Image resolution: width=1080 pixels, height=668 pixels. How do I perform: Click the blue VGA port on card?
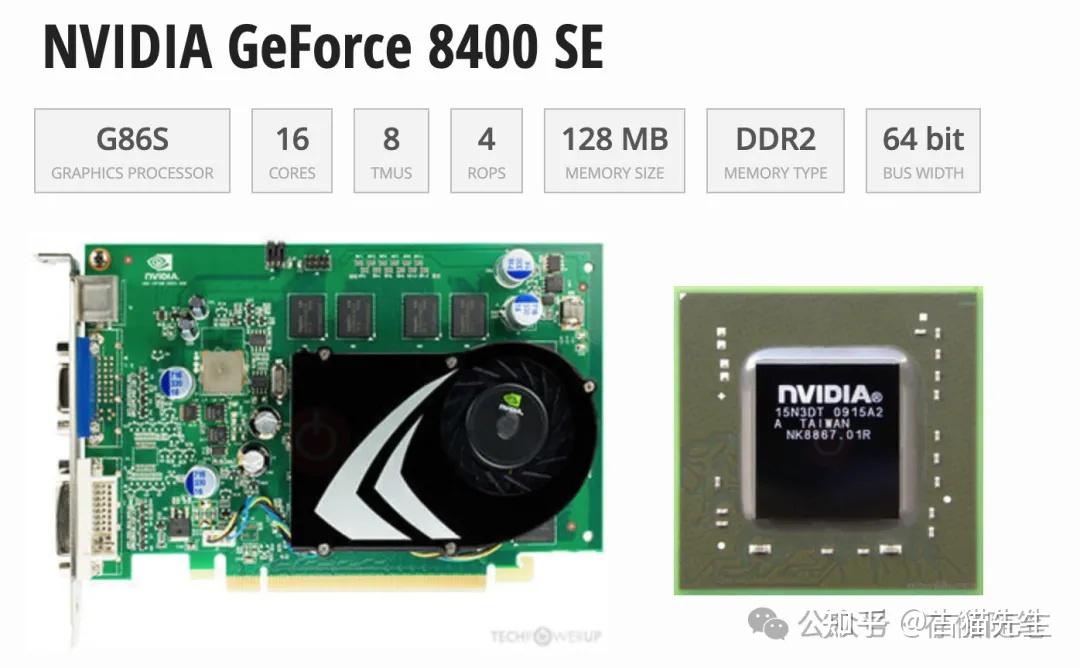[85, 387]
